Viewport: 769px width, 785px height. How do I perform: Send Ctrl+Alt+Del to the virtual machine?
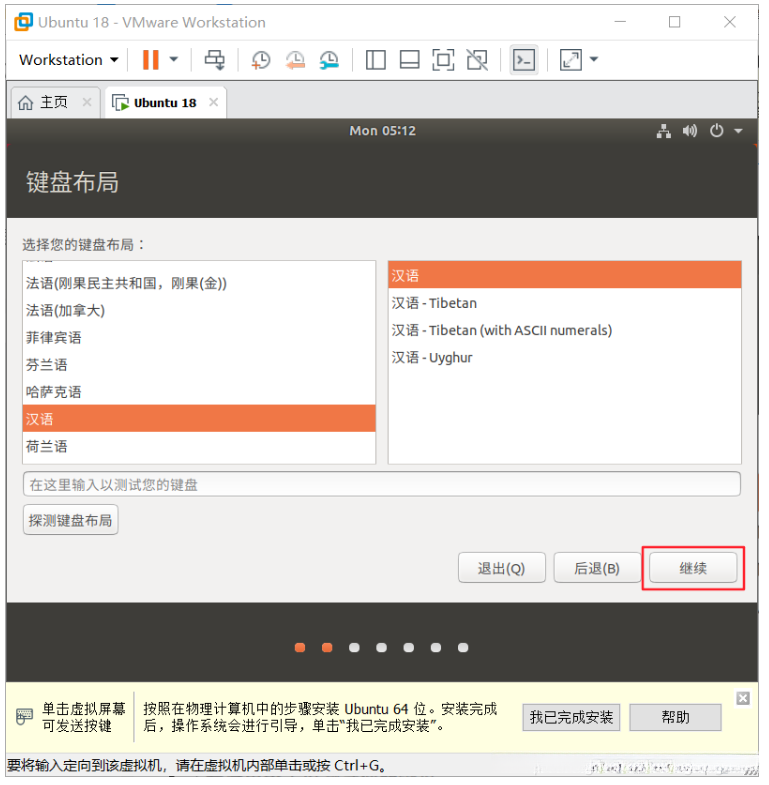click(215, 60)
